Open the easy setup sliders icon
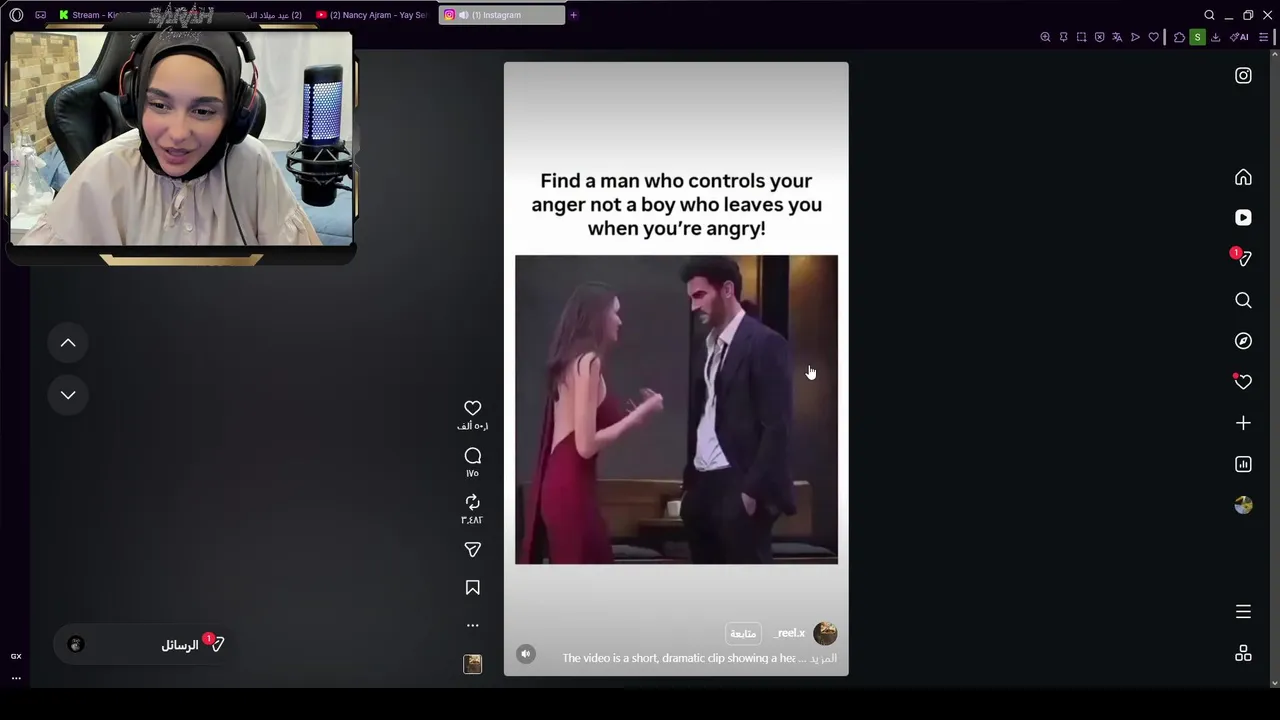This screenshot has height=720, width=1280. [x=1264, y=37]
